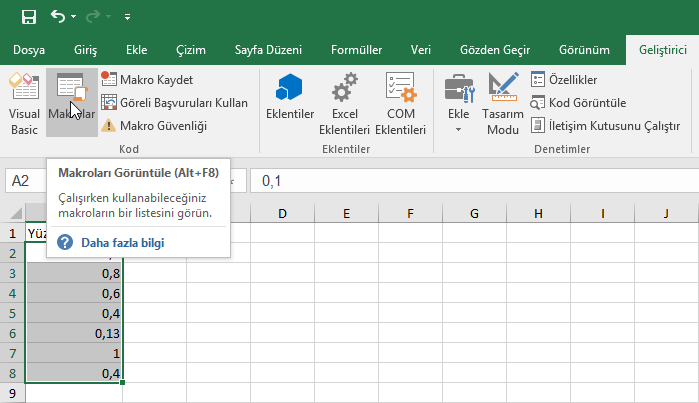Select row 4 header
The image size is (699, 403).
coord(12,293)
